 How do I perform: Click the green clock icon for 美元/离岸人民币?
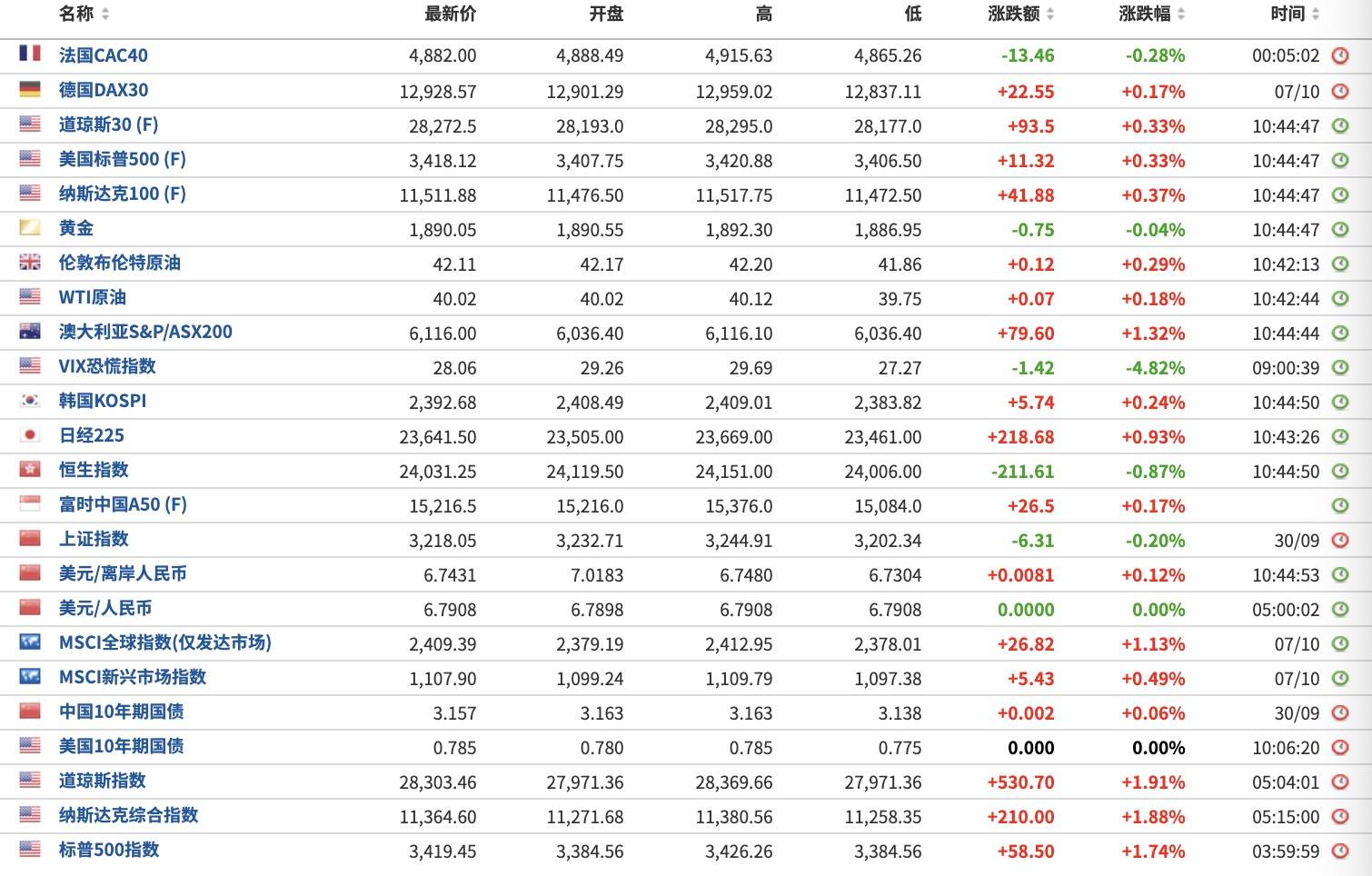tap(1340, 574)
